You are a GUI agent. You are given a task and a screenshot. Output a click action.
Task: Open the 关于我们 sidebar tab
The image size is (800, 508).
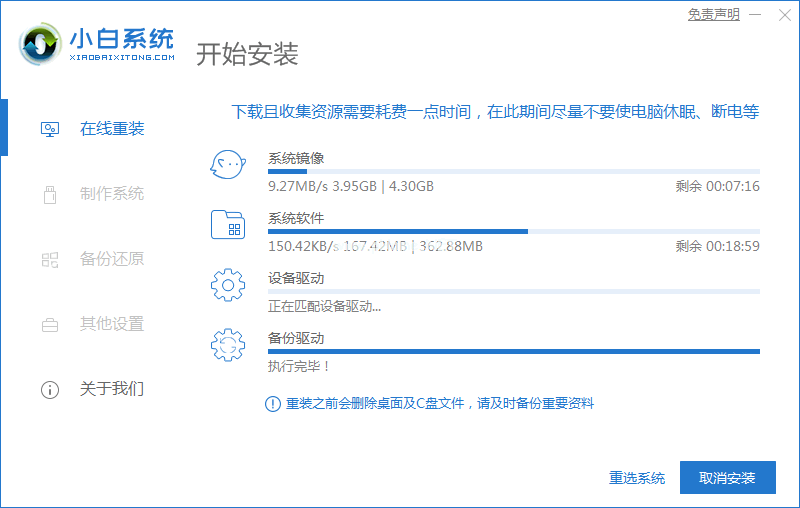tap(111, 389)
